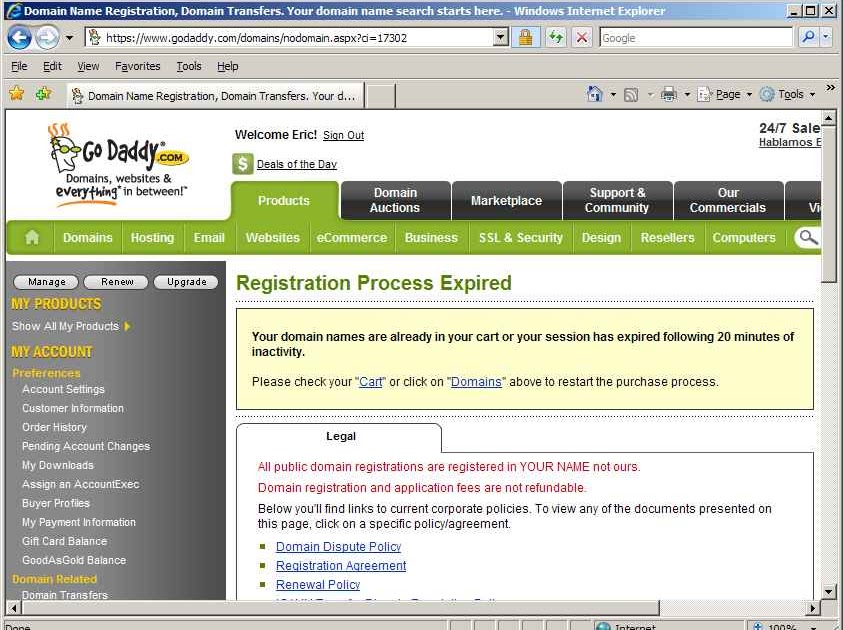Select the Marketplace tab
The image size is (843, 630).
click(506, 201)
